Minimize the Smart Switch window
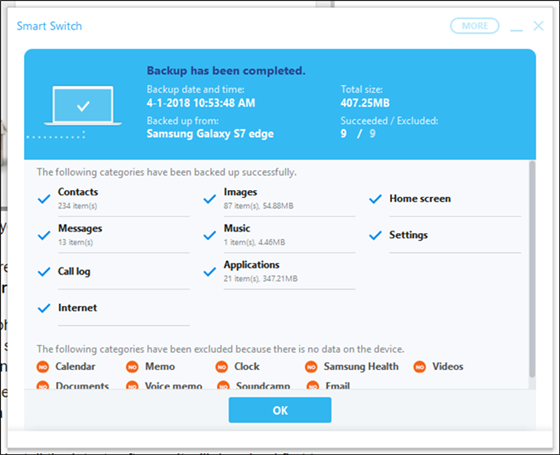Image resolution: width=560 pixels, height=455 pixels. pos(516,29)
